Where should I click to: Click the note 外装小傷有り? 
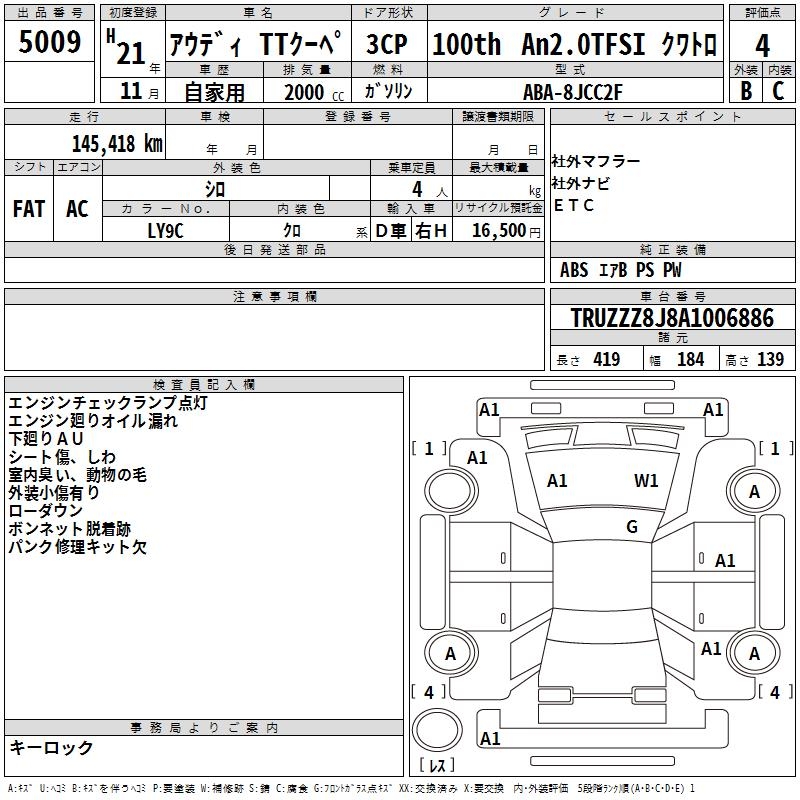click(x=54, y=493)
